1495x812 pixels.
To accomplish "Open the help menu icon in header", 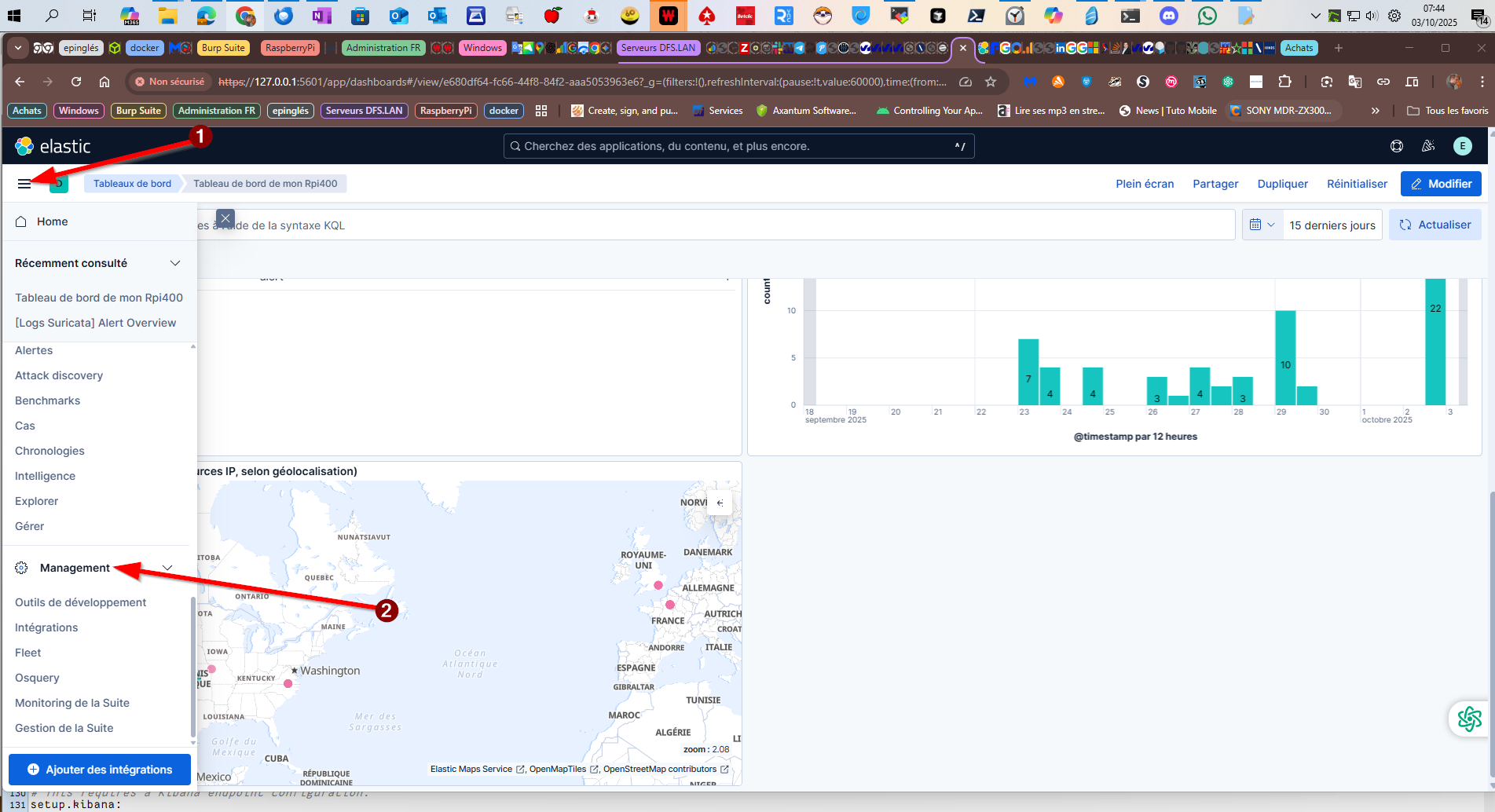I will point(1396,146).
